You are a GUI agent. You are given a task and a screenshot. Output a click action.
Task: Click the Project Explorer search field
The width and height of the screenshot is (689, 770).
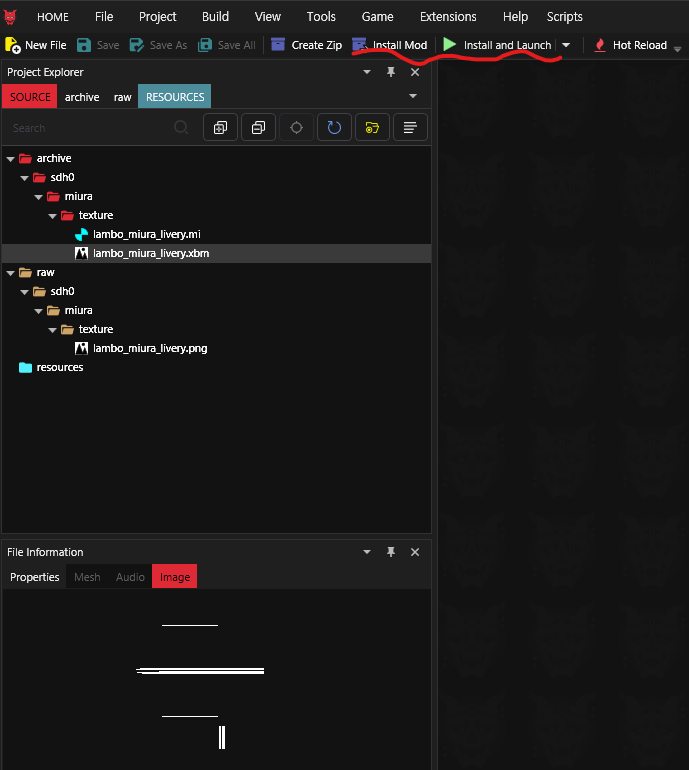tap(90, 127)
